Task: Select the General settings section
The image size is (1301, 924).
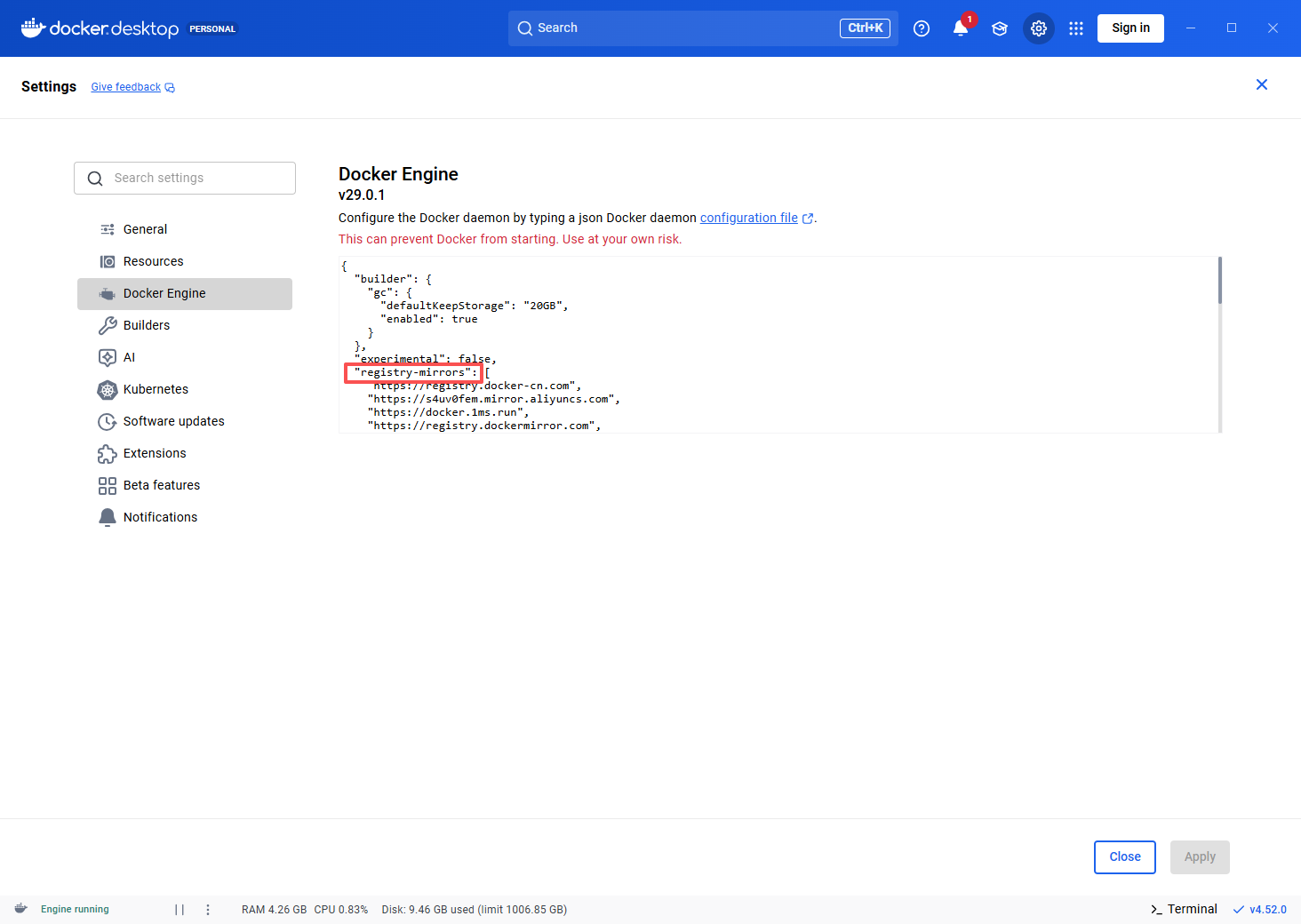Action: pyautogui.click(x=185, y=229)
